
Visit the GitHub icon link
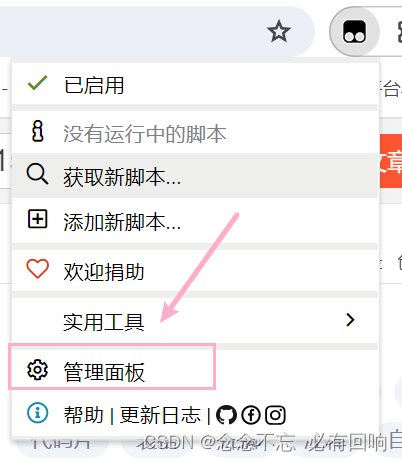(226, 415)
